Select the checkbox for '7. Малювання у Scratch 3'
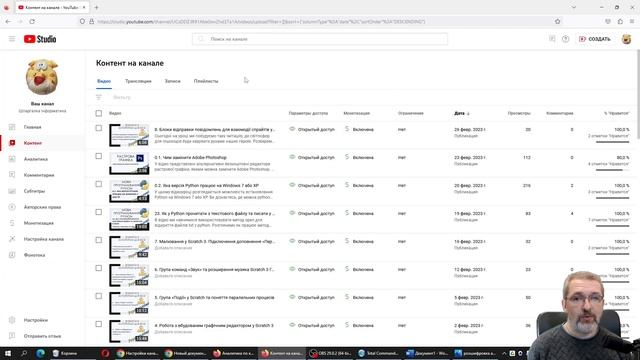Screen dimensions: 640x360 click(x=99, y=240)
